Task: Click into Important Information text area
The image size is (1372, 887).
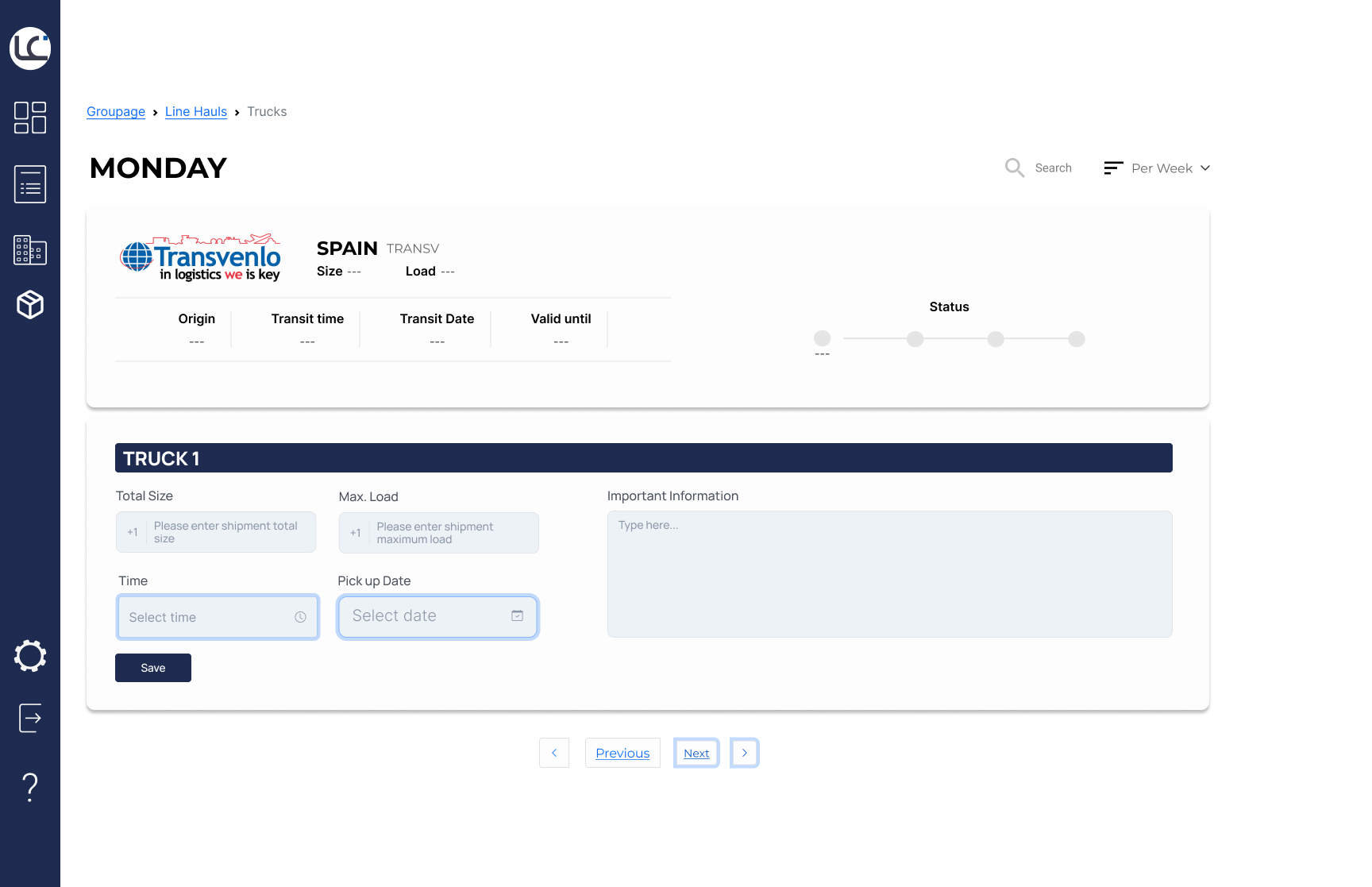Action: click(889, 573)
